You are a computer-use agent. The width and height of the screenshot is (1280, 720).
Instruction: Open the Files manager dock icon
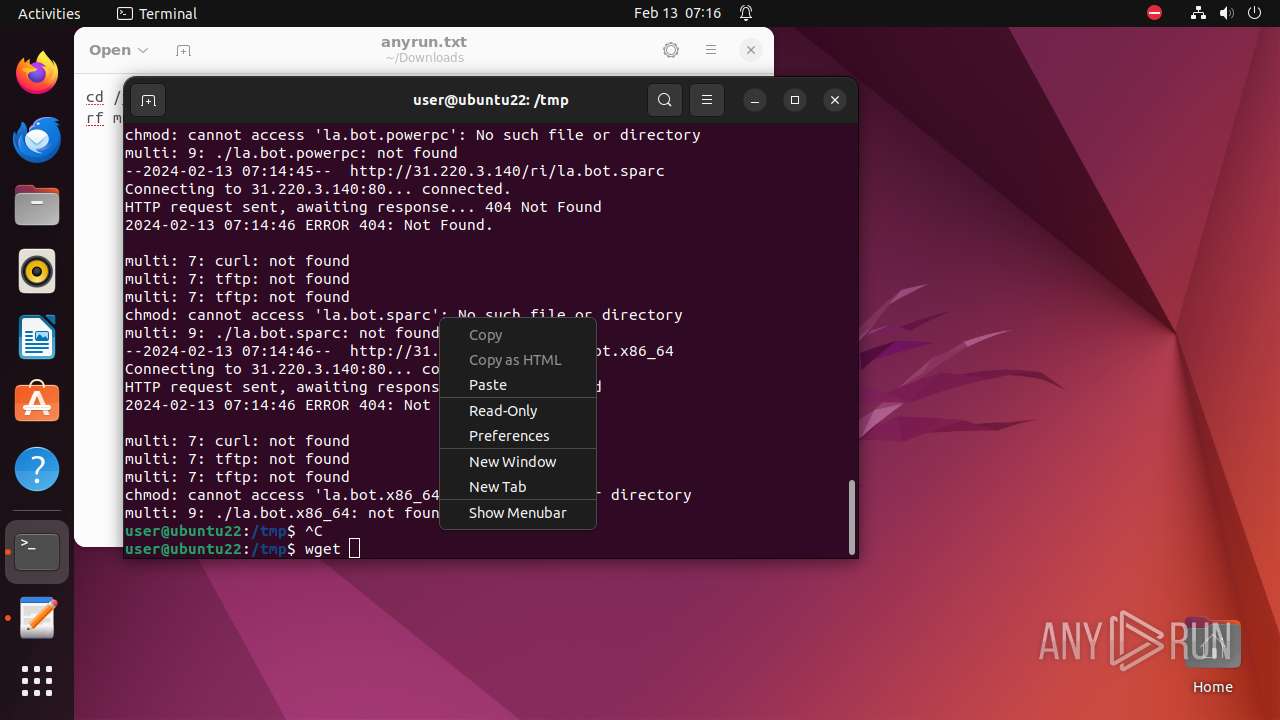tap(37, 206)
